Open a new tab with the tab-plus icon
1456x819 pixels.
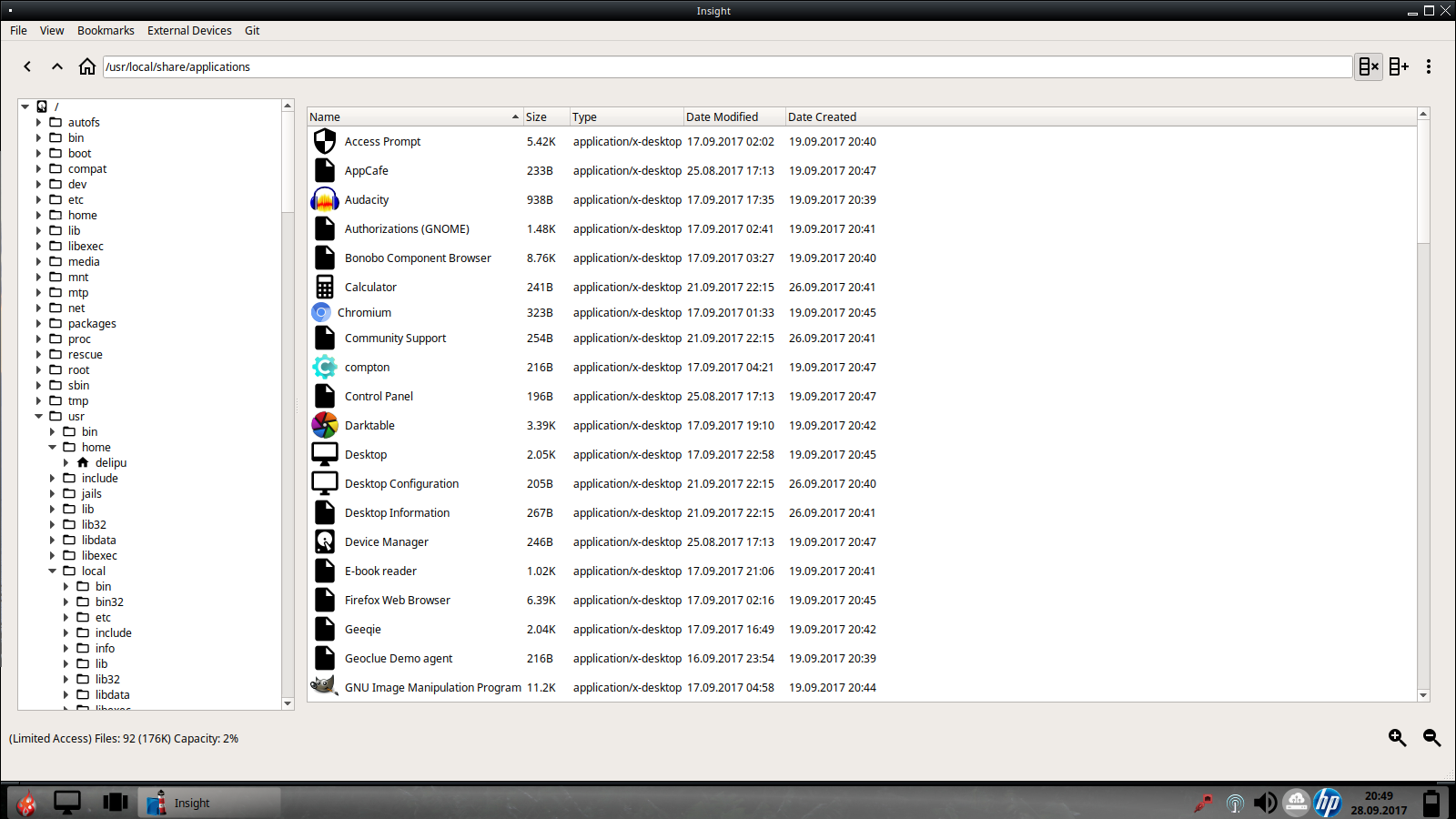pos(1399,66)
